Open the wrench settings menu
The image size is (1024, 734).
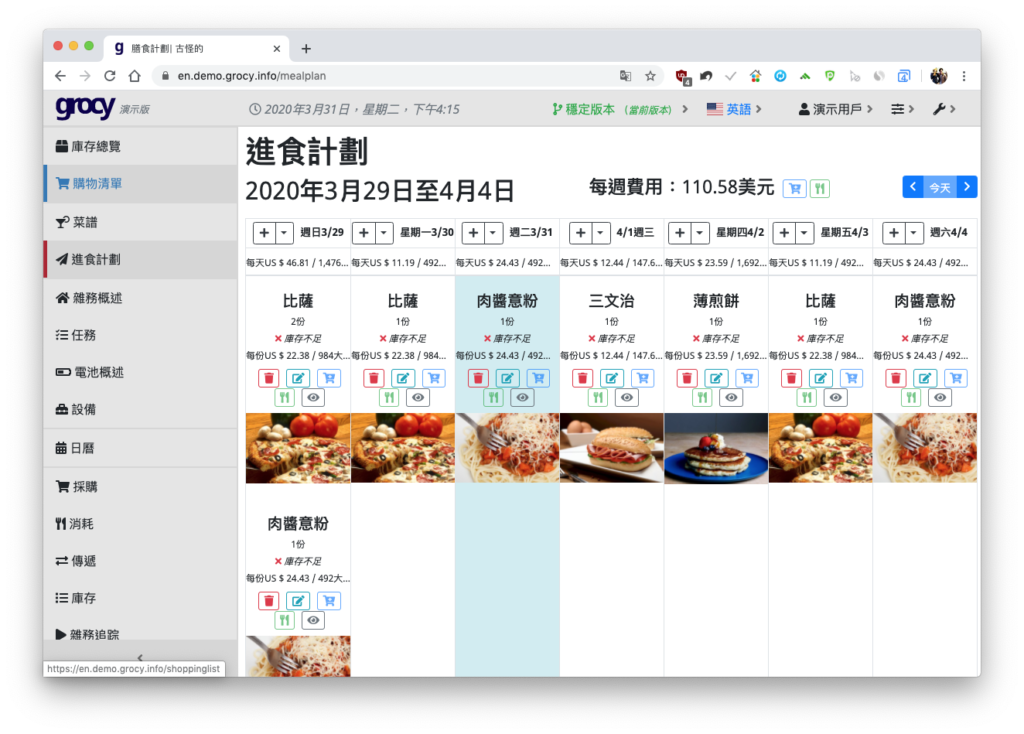tap(944, 109)
